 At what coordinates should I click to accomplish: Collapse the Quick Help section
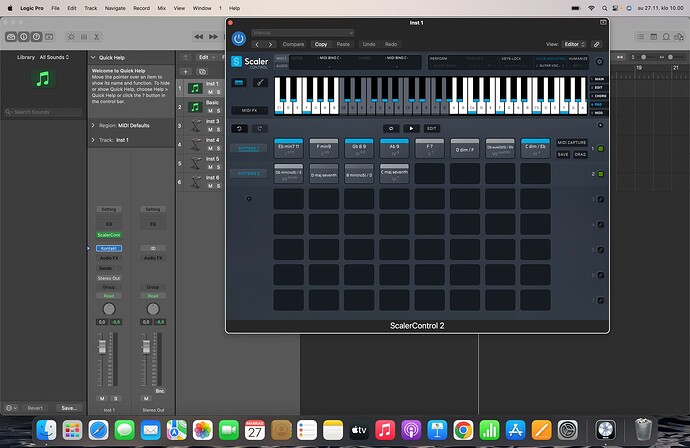(93, 58)
